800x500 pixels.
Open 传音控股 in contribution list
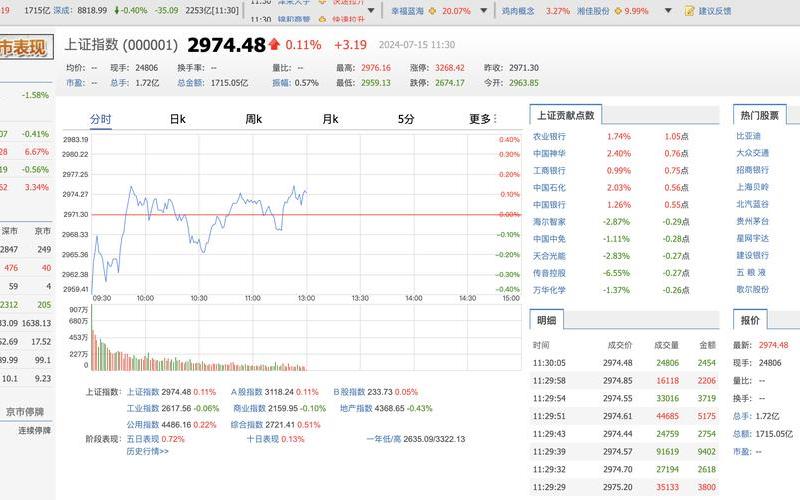click(x=549, y=272)
